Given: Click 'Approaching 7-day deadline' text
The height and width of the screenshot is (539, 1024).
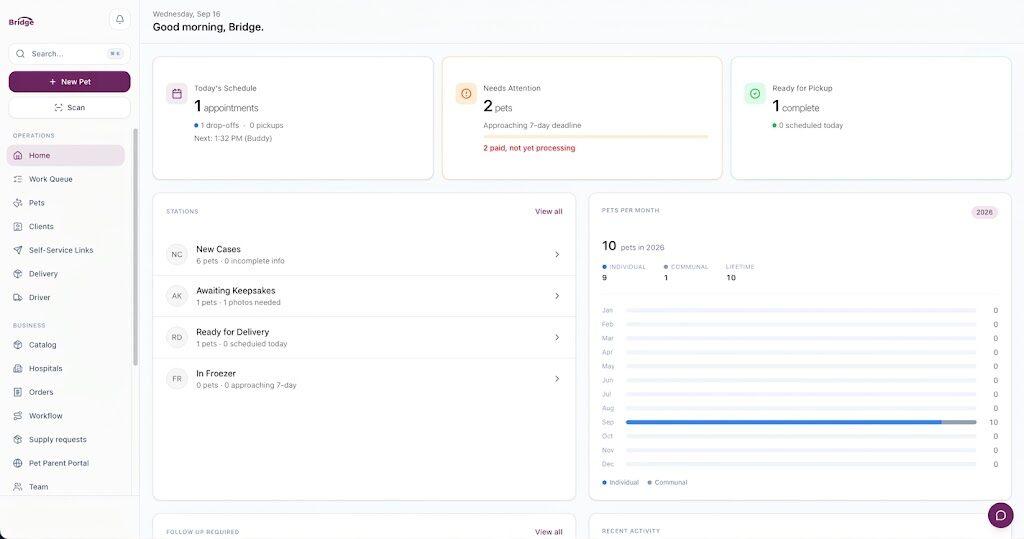Looking at the screenshot, I should [532, 125].
